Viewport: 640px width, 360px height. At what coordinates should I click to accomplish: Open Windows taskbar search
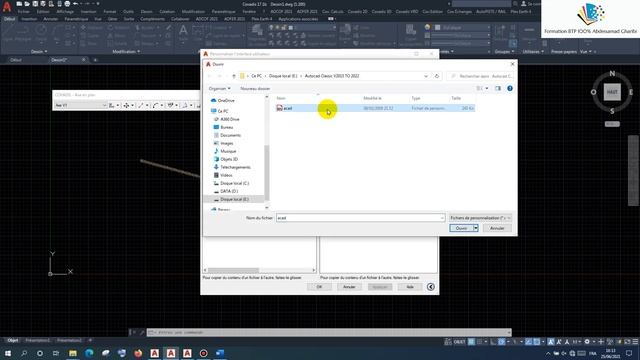pyautogui.click(x=24, y=353)
